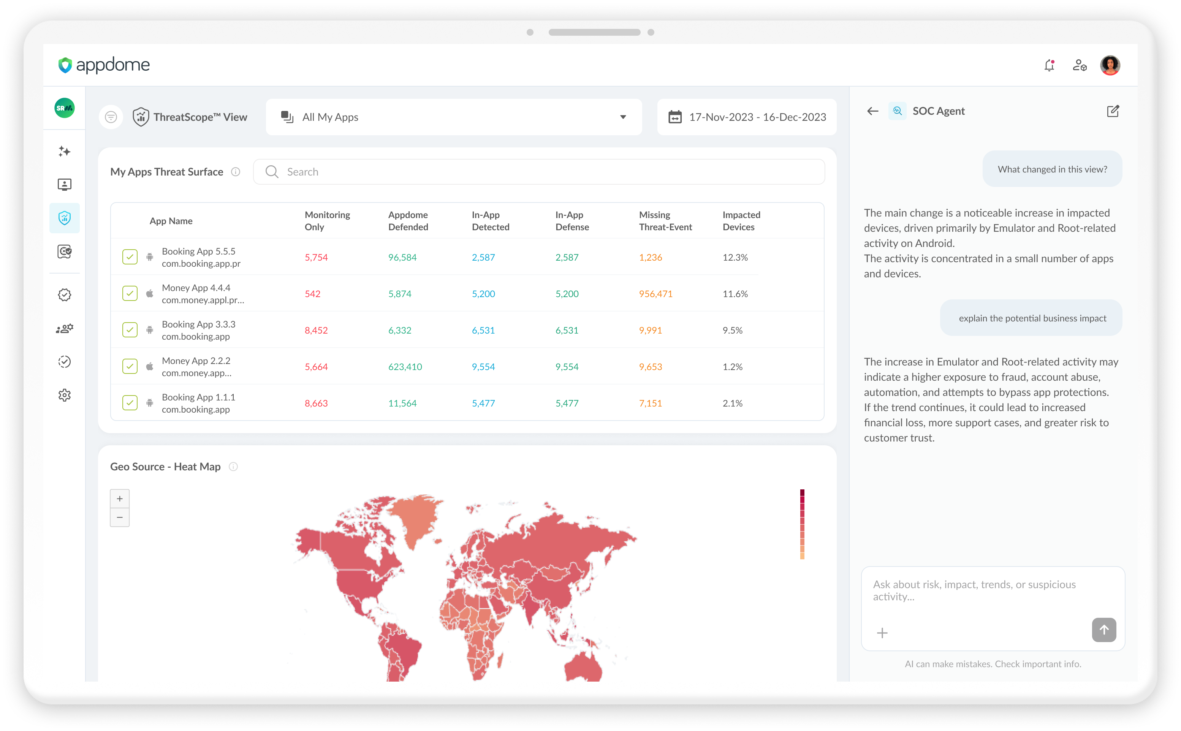The image size is (1181, 731).
Task: Select the ThreatScope shield sidebar icon
Action: click(x=65, y=218)
